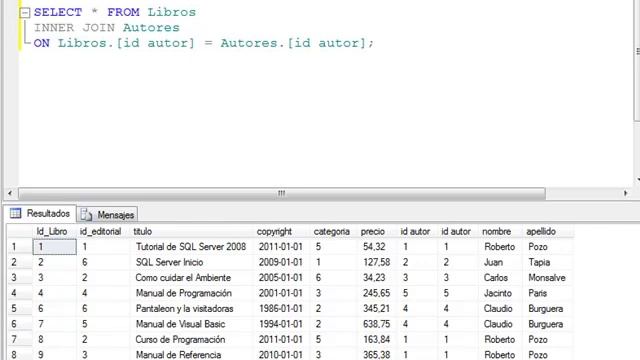This screenshot has height=360, width=640.
Task: Switch to the Resultados tab
Action: (x=40, y=213)
